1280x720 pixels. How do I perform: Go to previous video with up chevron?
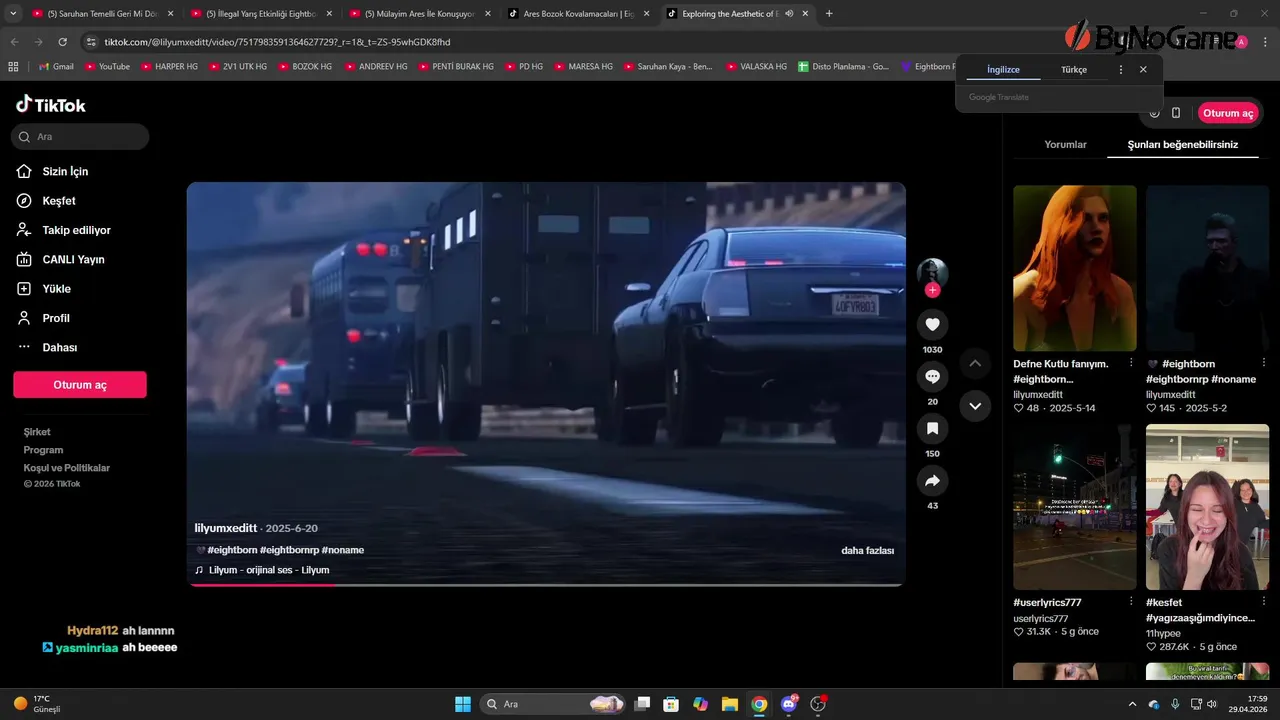pos(975,363)
